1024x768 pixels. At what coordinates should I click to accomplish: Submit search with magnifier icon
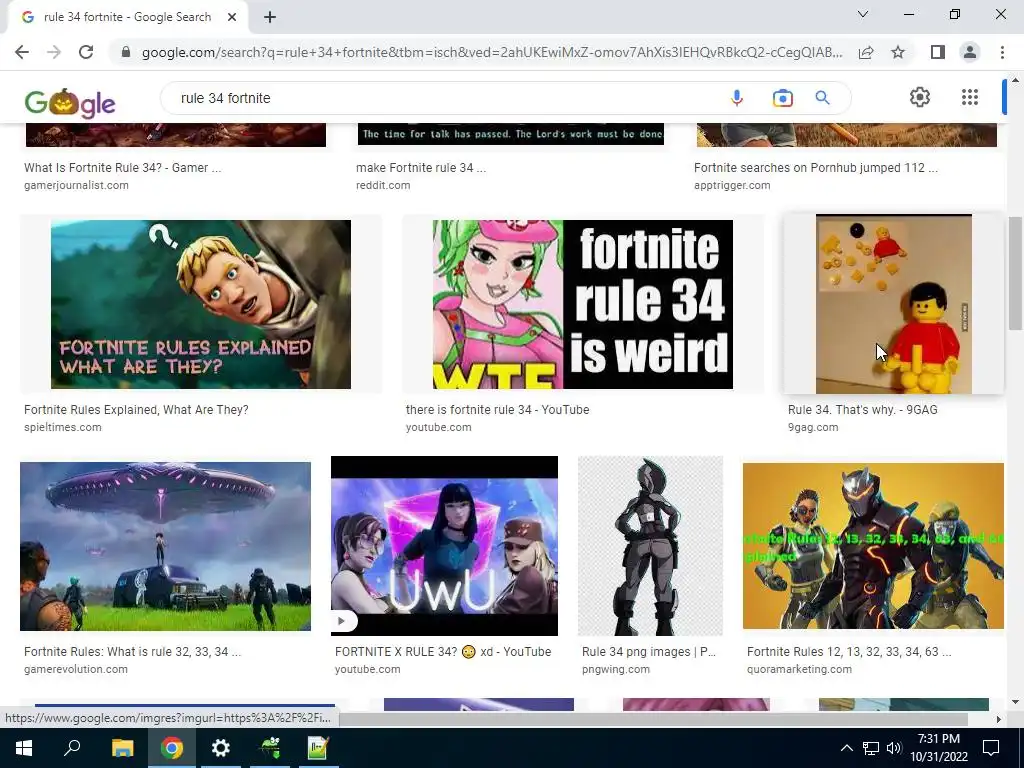822,98
